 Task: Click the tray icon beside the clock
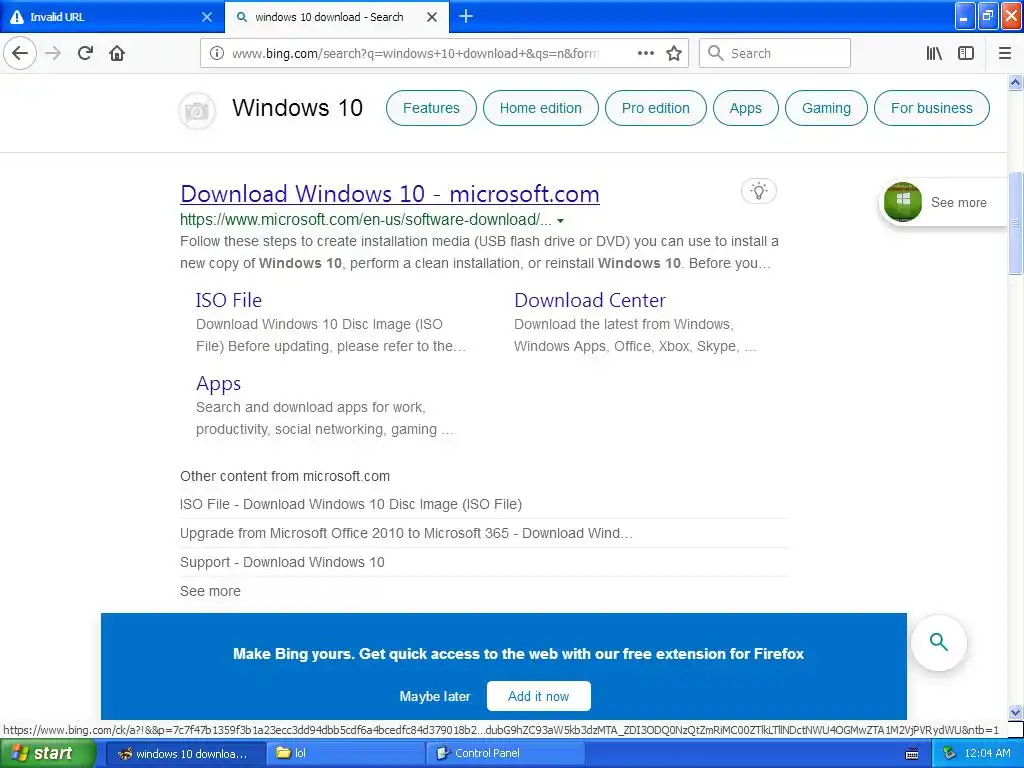point(949,754)
